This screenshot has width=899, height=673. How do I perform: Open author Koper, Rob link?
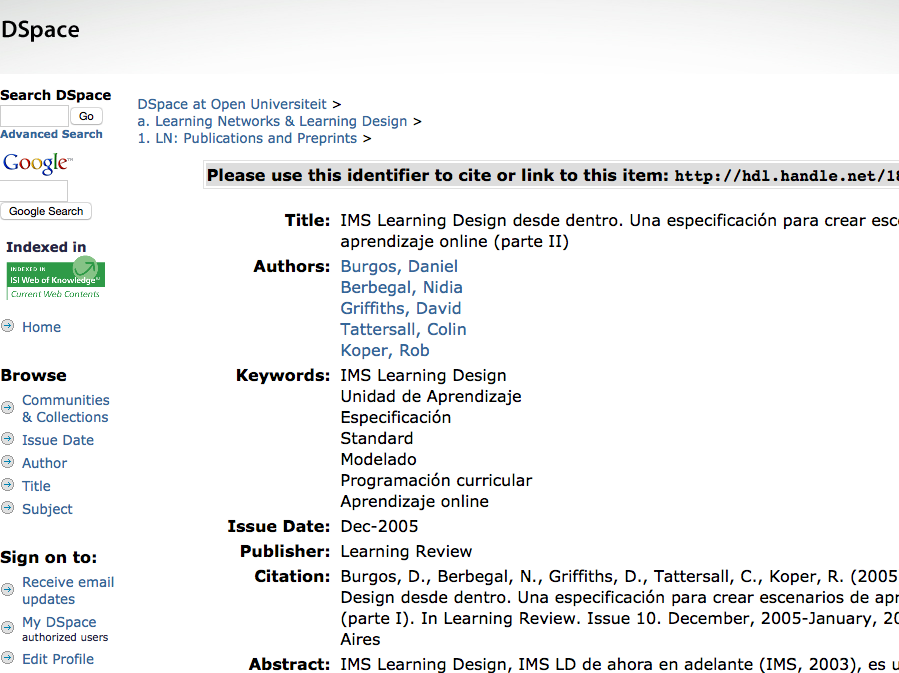coord(384,350)
